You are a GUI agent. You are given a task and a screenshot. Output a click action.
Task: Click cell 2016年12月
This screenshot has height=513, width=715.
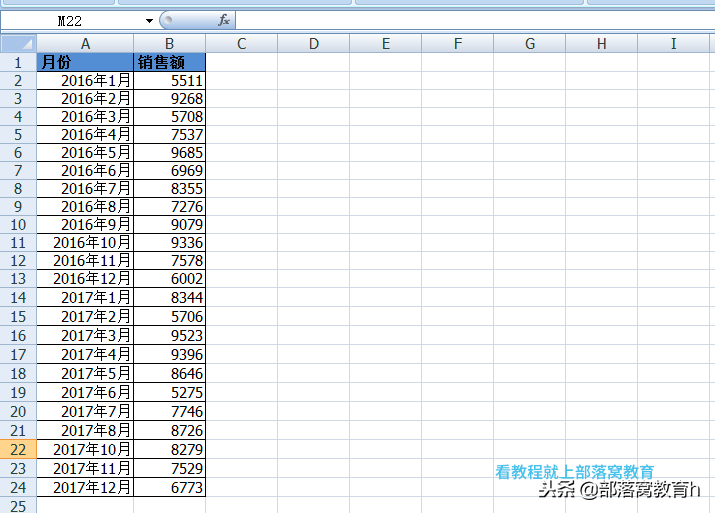pos(85,279)
